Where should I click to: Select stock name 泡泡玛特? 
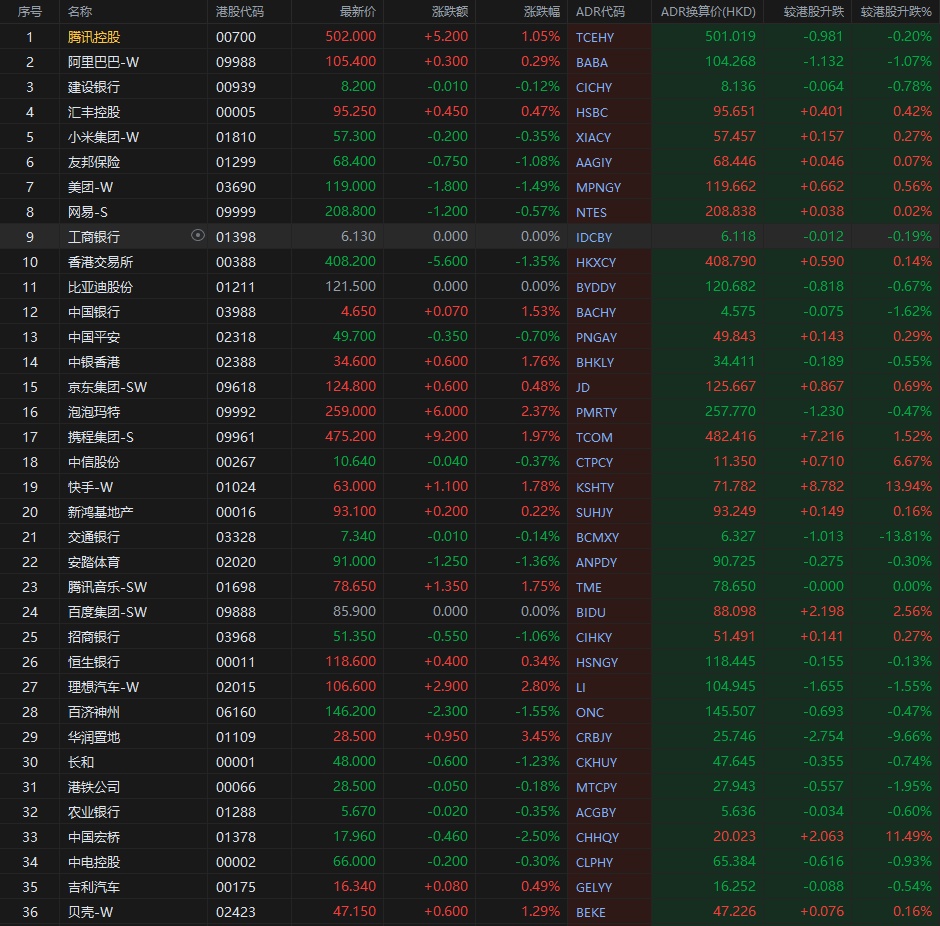point(94,412)
